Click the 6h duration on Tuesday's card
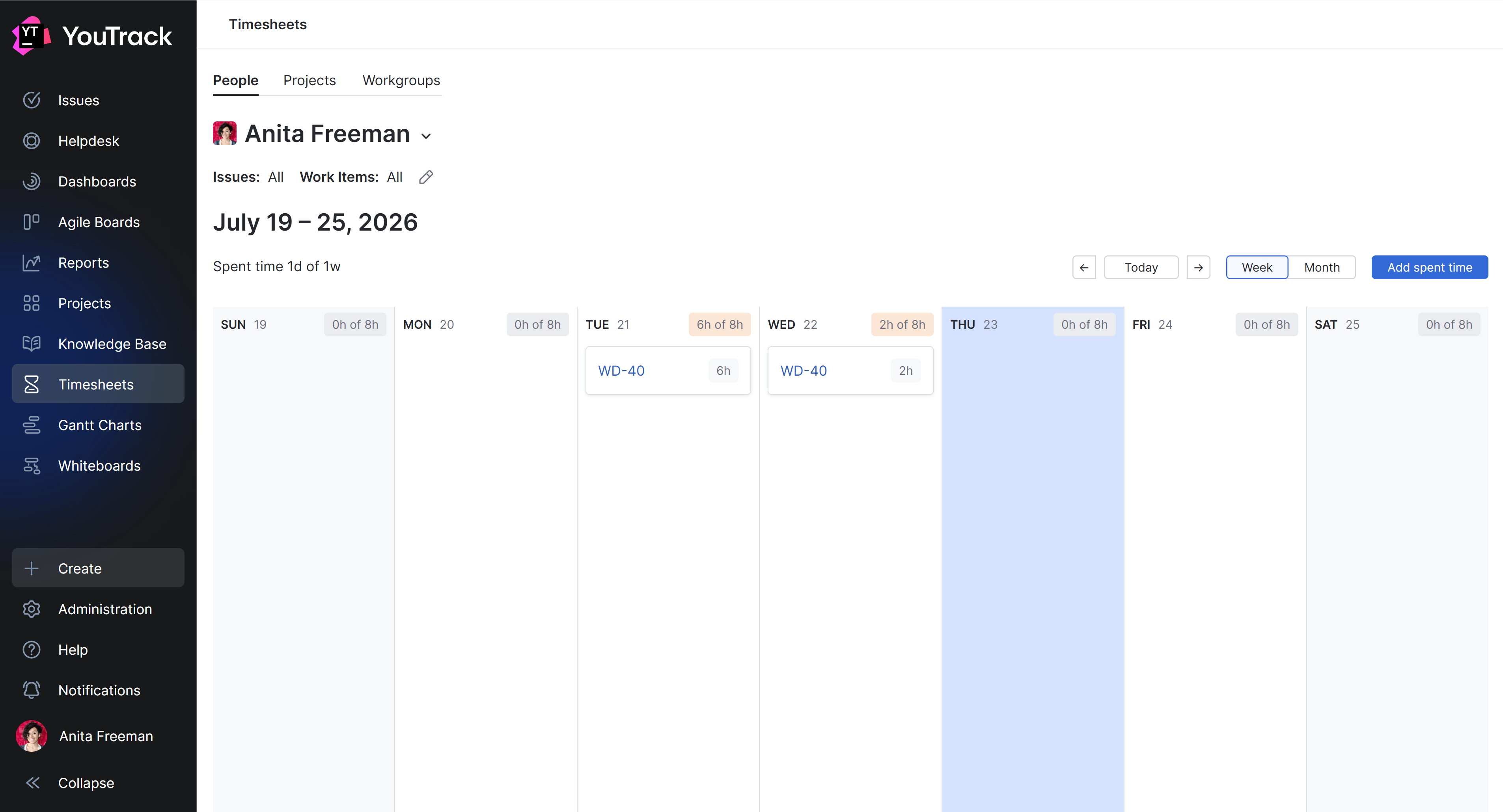1503x812 pixels. pos(723,371)
